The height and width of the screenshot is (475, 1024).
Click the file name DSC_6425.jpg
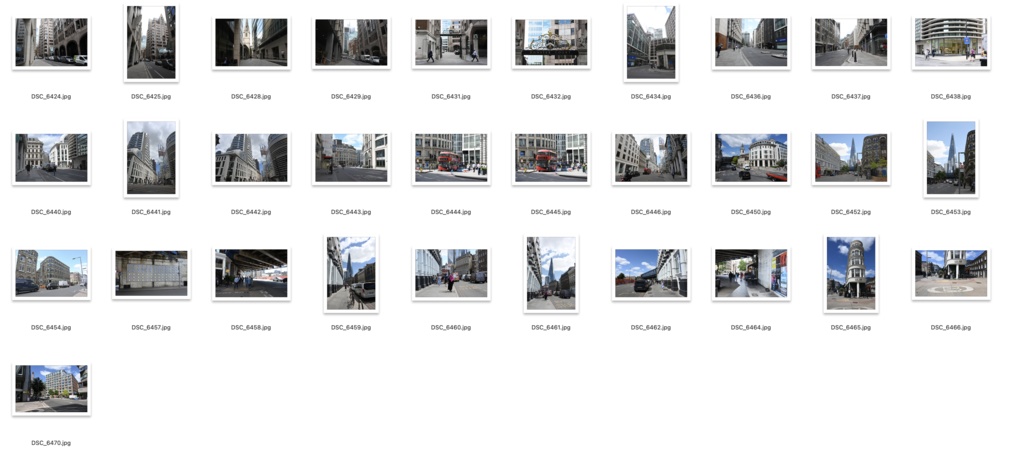click(x=151, y=97)
